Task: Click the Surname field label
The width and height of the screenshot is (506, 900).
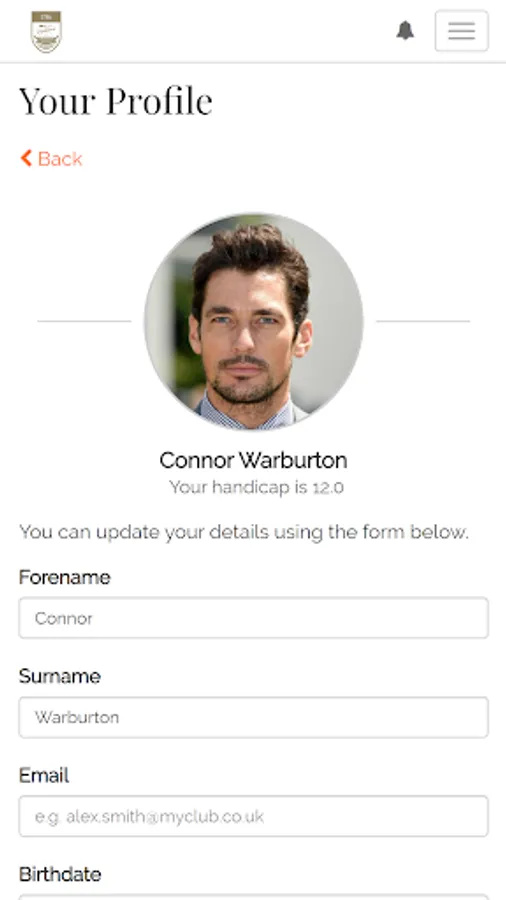Action: point(60,676)
